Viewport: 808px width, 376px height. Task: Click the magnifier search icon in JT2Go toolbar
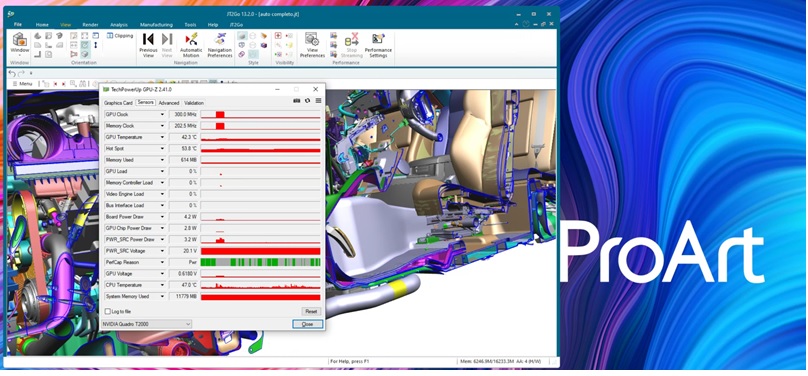pos(73,83)
